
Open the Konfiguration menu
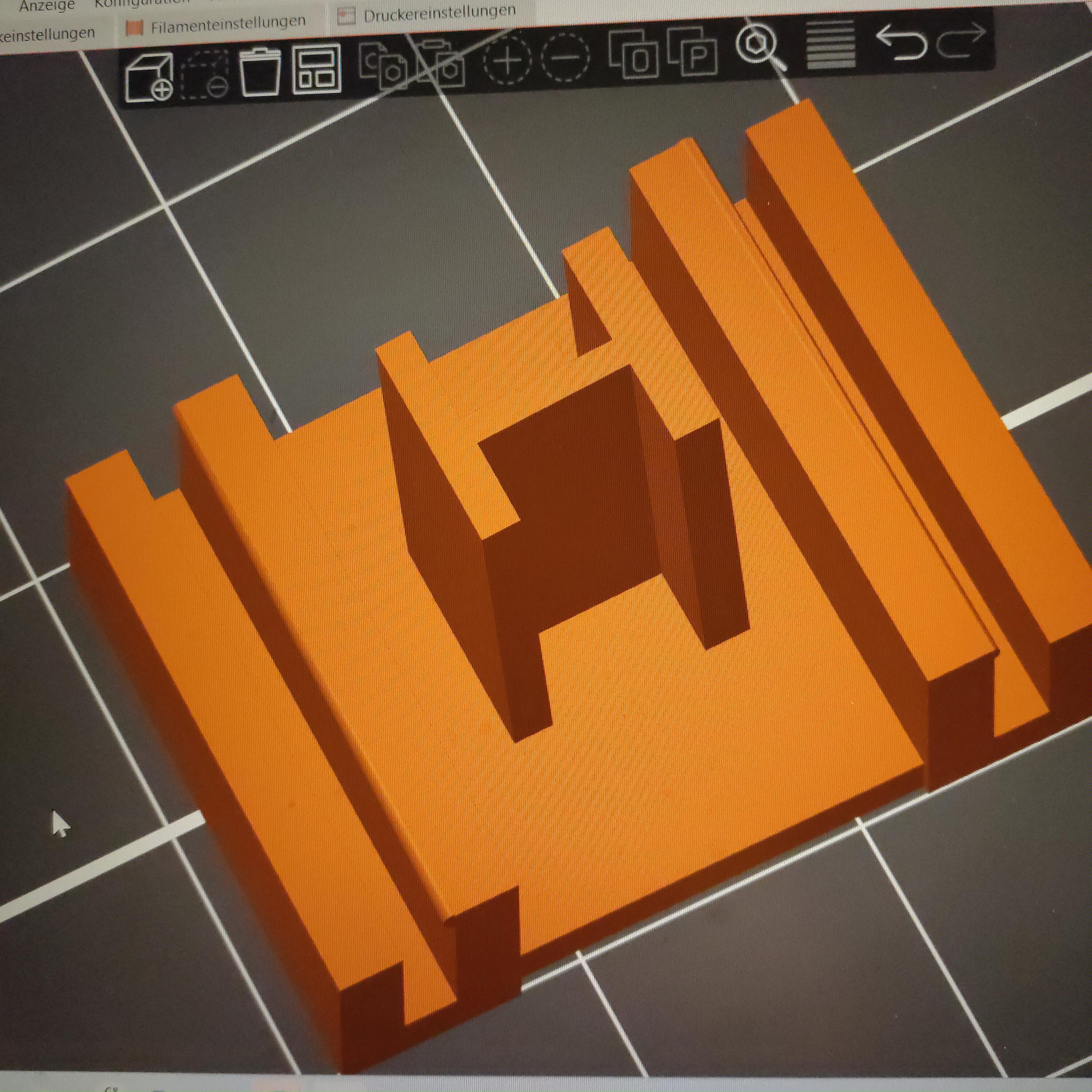(141, 3)
